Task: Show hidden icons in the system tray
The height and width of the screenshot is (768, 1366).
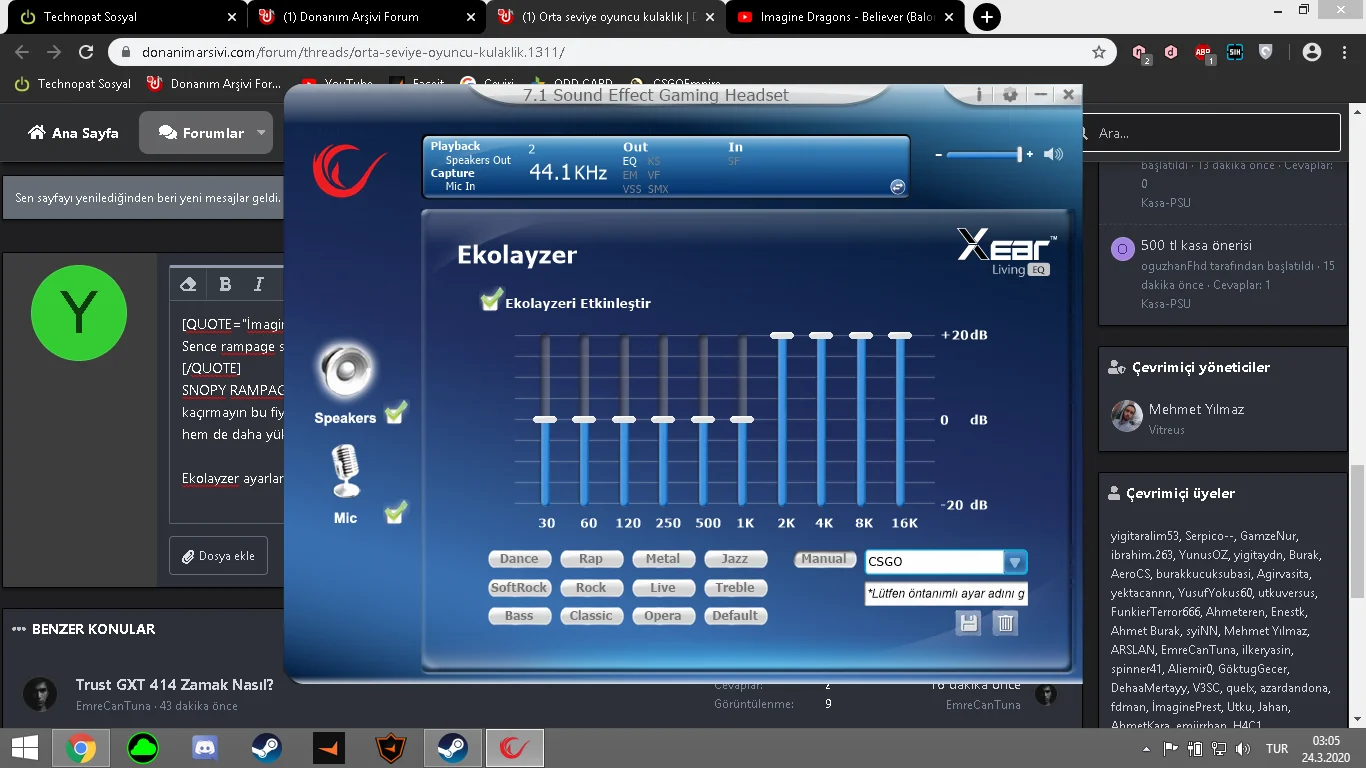Action: [1145, 747]
